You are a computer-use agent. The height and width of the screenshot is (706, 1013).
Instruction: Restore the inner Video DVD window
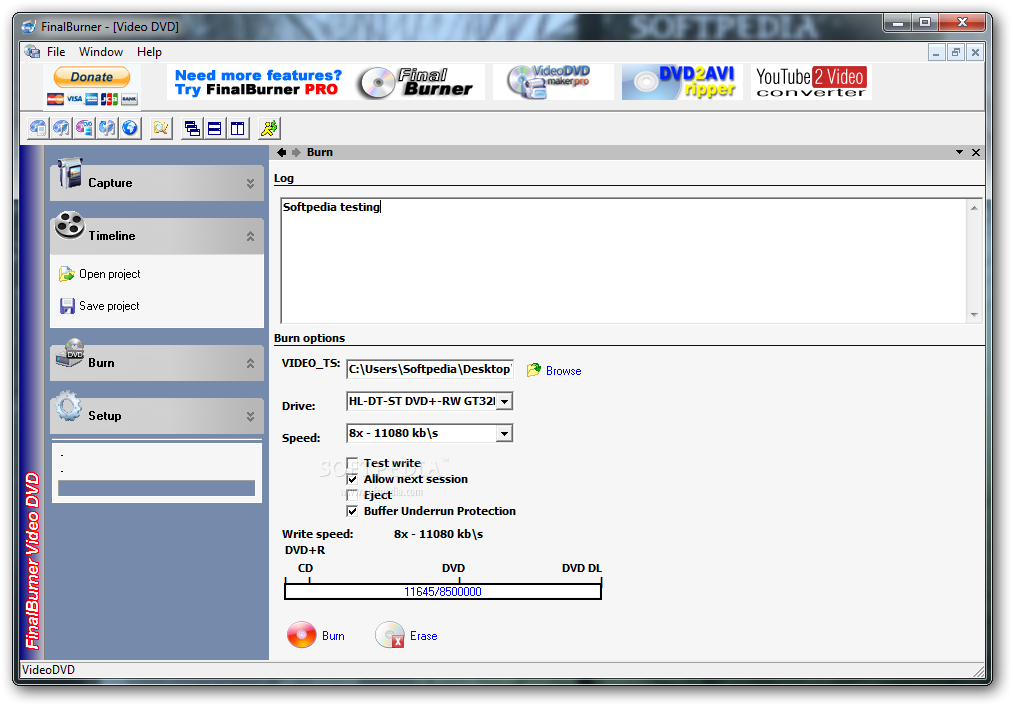click(956, 52)
